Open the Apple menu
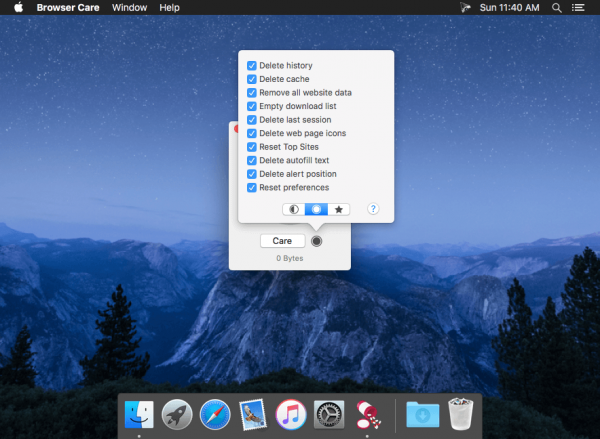Screen dimensions: 600x439 18,7
